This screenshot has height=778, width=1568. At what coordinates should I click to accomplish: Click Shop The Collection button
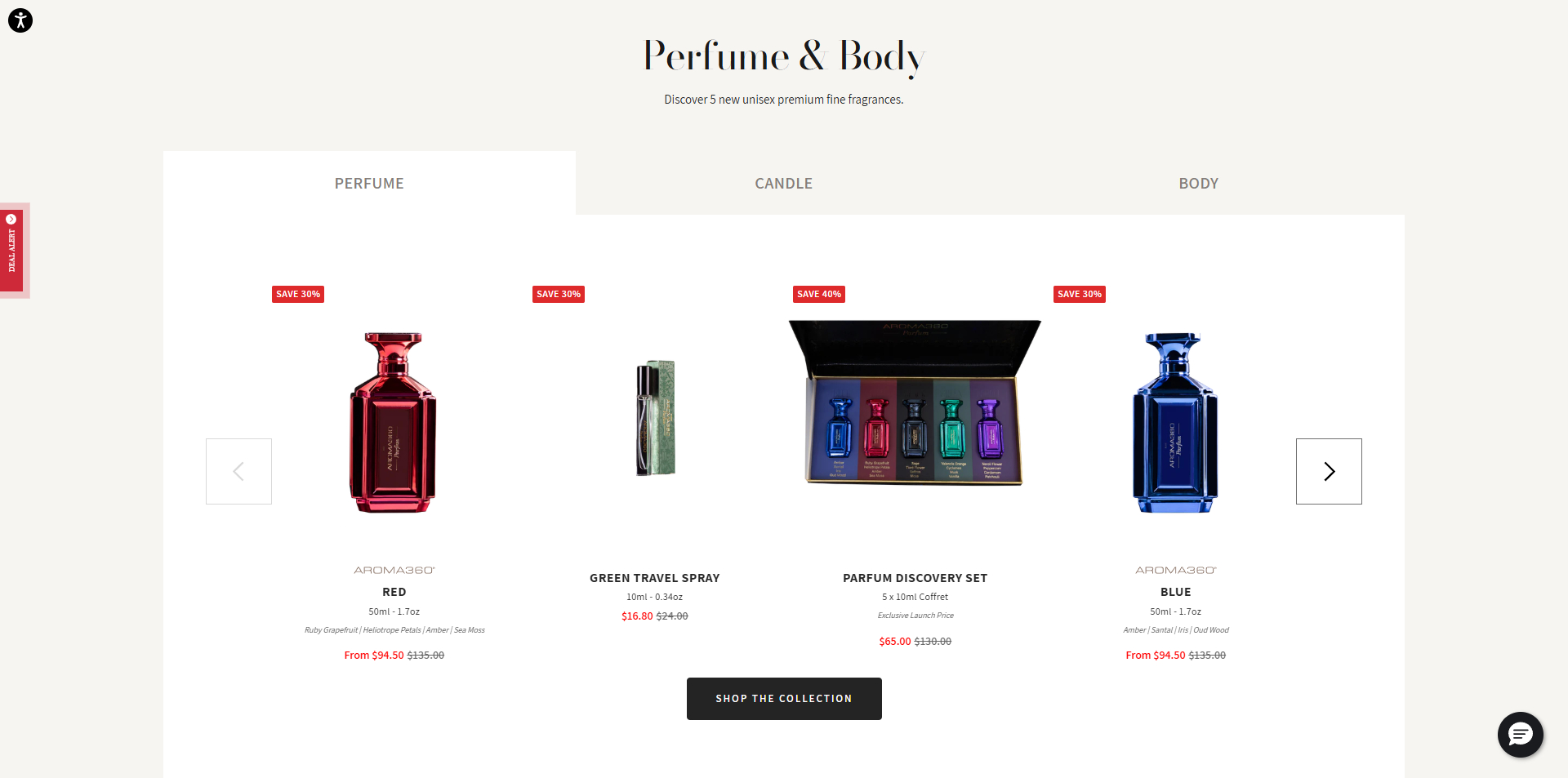point(784,699)
